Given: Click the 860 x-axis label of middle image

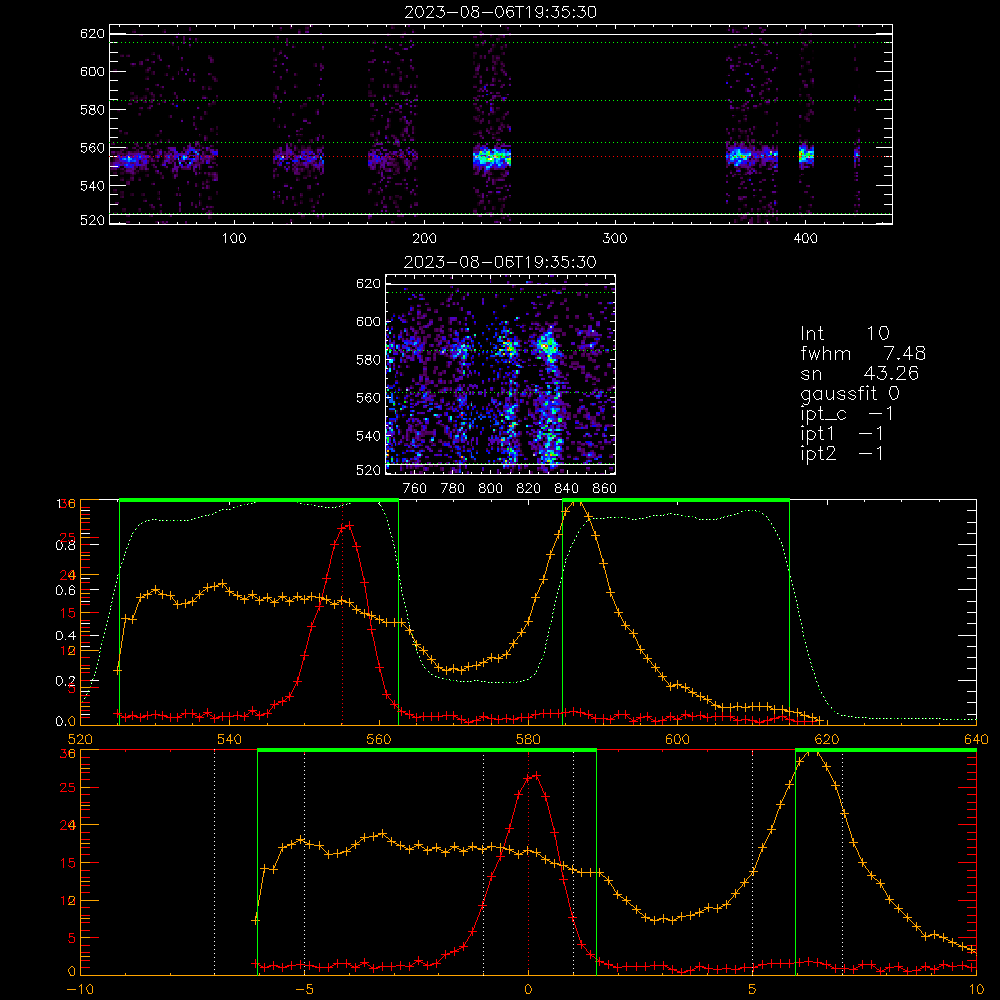Looking at the screenshot, I should tap(605, 489).
